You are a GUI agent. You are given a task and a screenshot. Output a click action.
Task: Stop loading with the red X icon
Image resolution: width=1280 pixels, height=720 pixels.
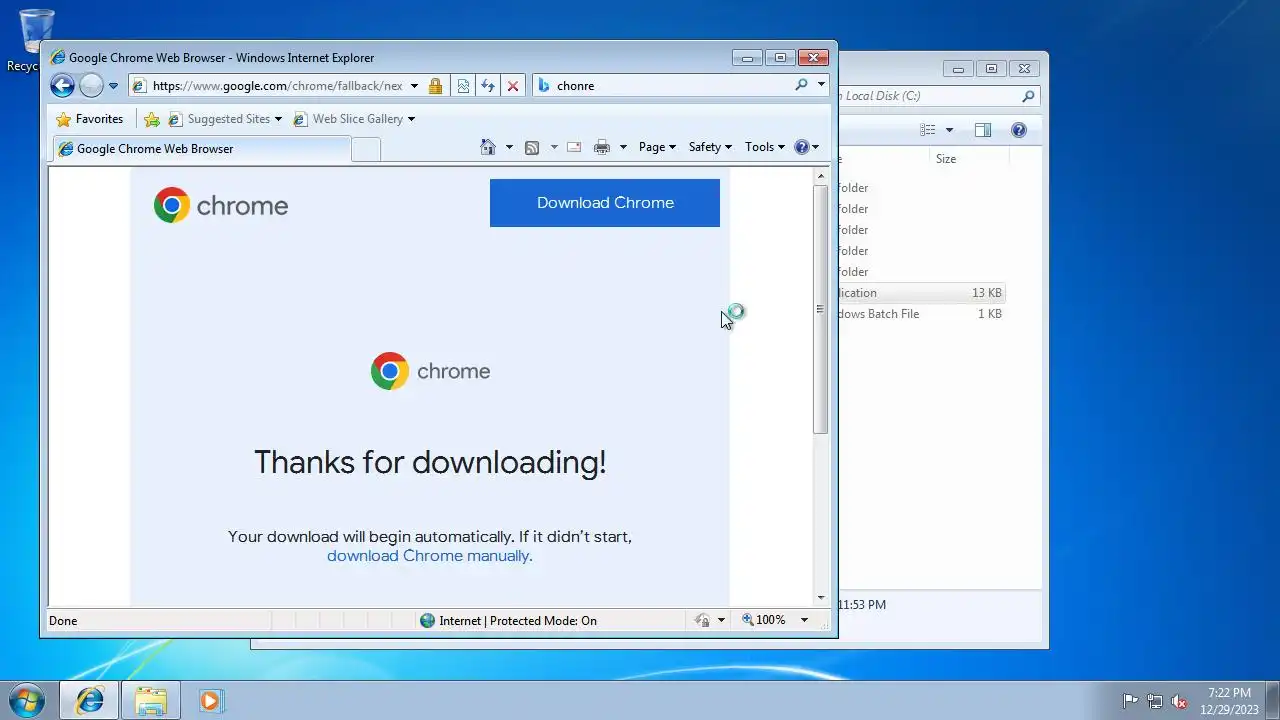513,86
